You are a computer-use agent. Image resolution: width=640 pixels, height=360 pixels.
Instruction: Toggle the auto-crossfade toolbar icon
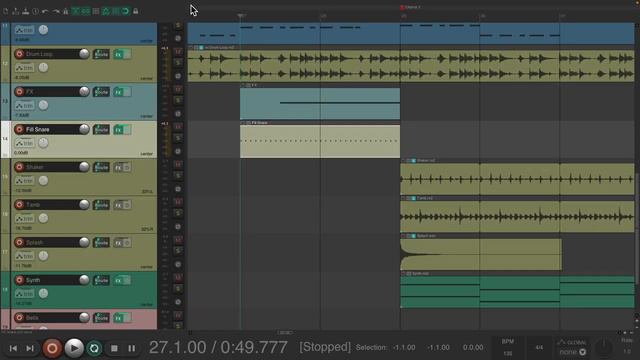(76, 11)
